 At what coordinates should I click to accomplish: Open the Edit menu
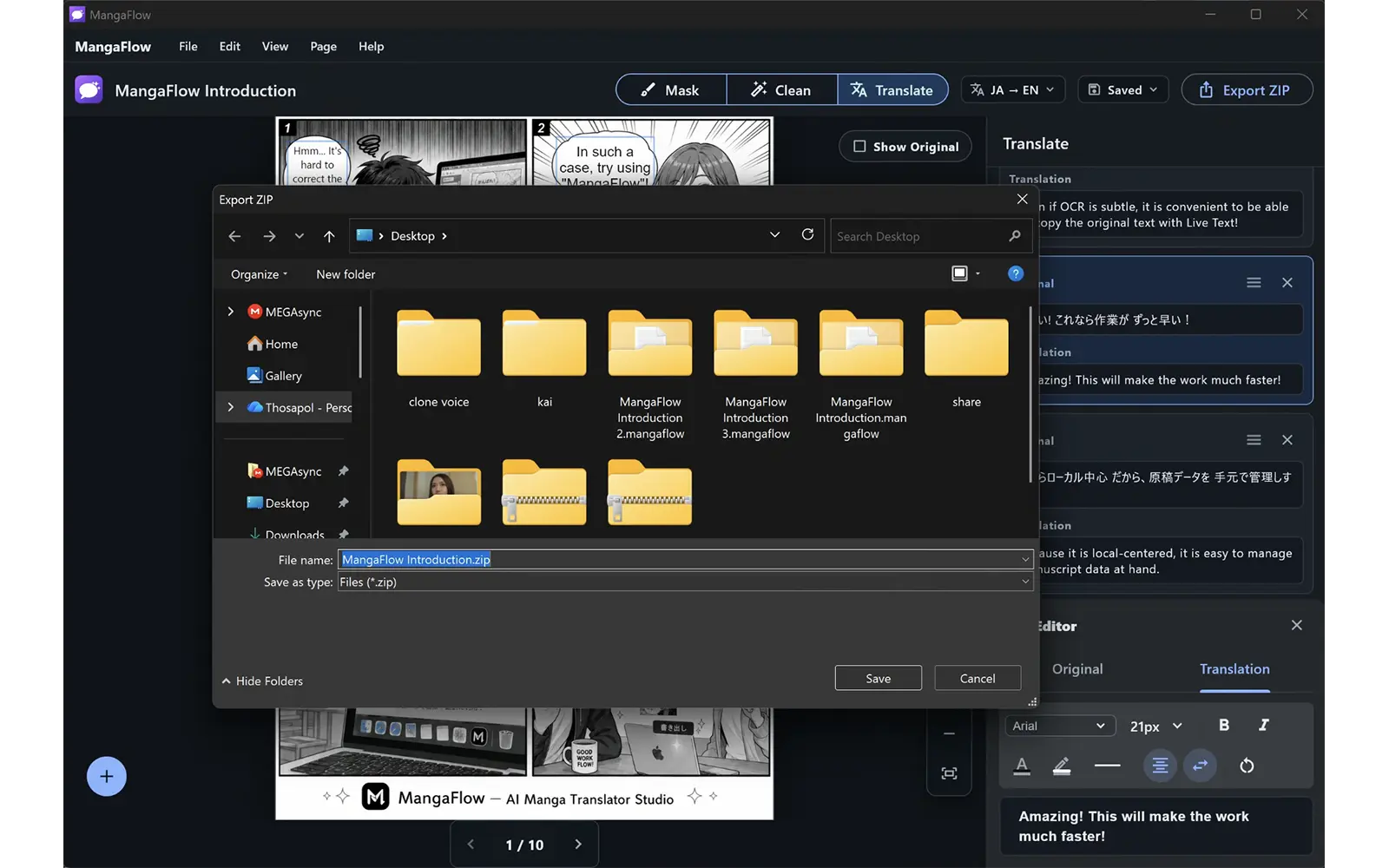(230, 46)
